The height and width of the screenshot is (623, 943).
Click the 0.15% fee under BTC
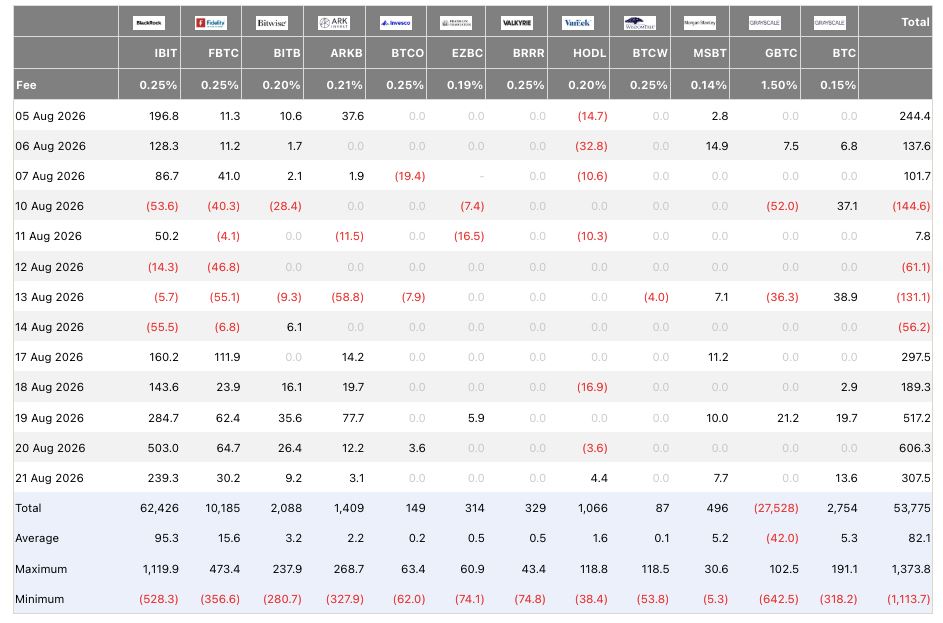click(x=838, y=85)
